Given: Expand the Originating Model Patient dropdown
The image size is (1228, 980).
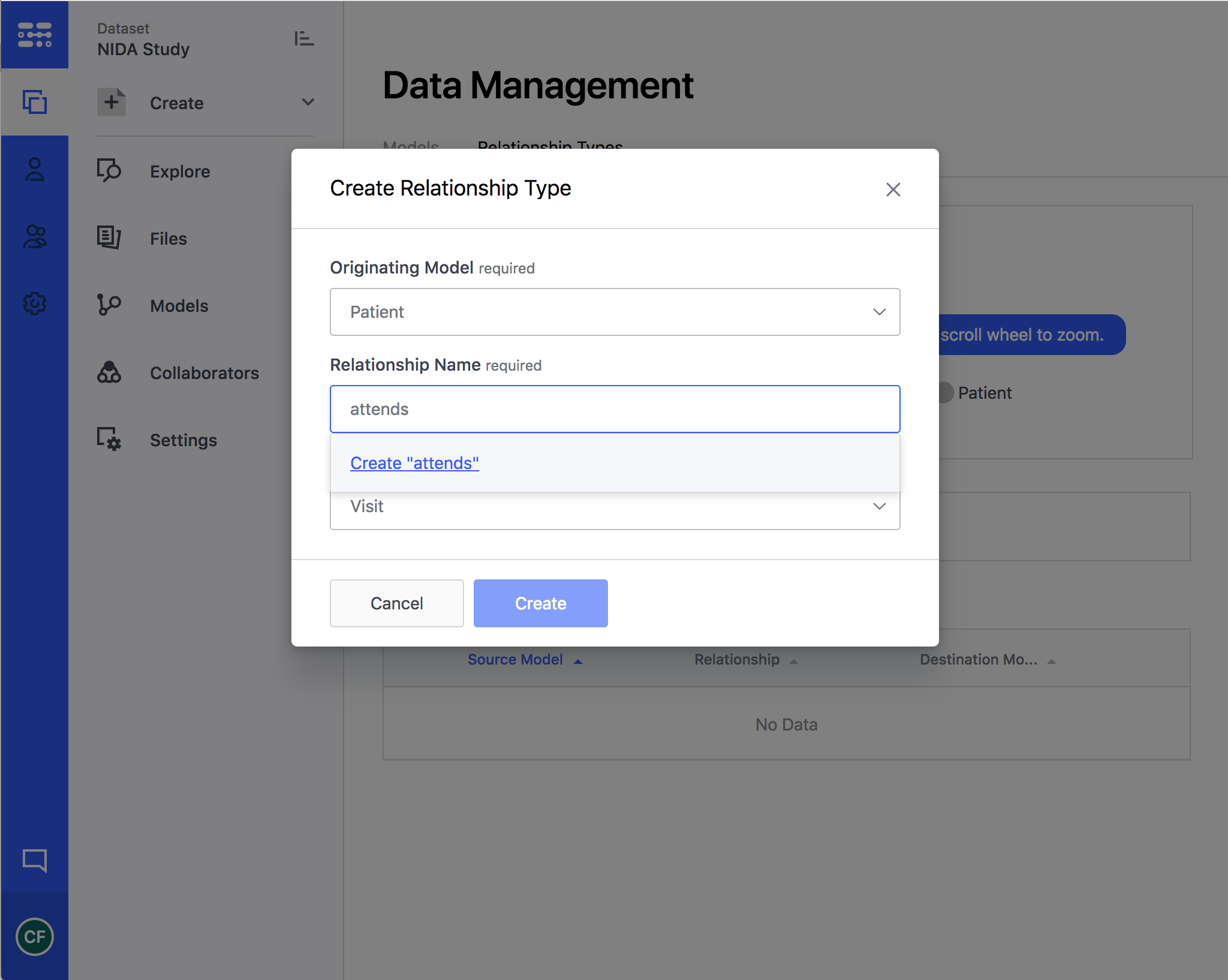Looking at the screenshot, I should (615, 312).
